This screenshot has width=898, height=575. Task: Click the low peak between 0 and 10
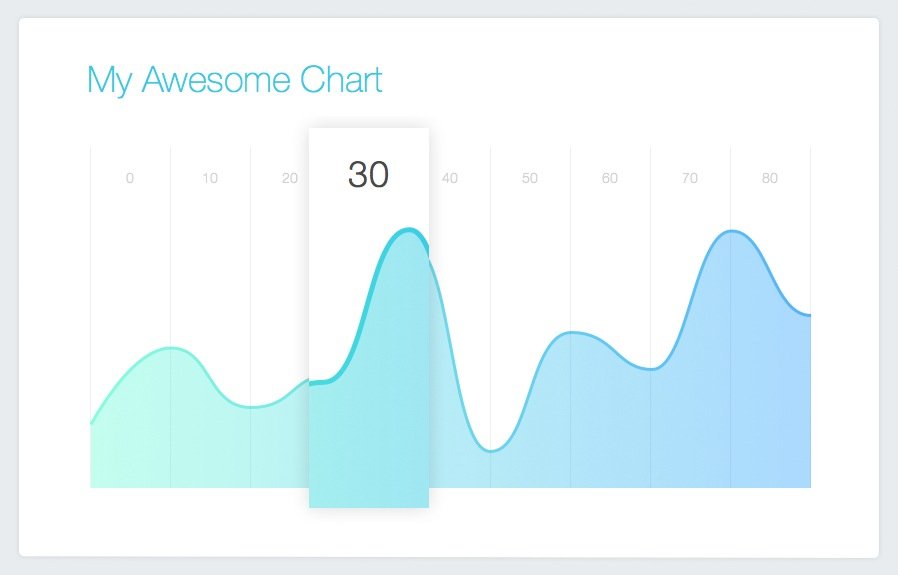click(x=171, y=348)
